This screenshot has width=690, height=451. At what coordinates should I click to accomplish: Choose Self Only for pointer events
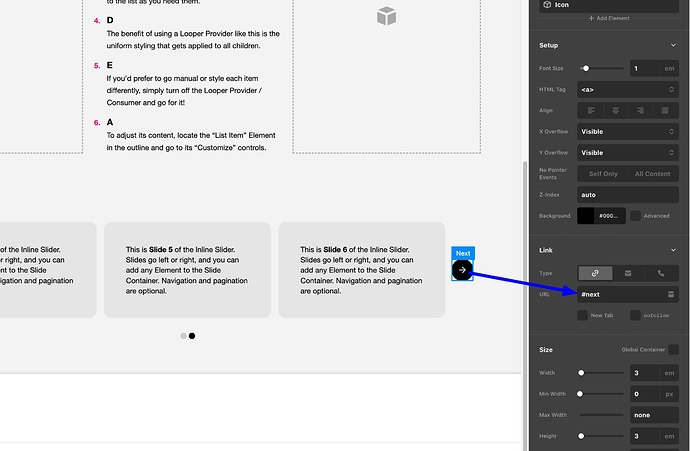[x=603, y=174]
